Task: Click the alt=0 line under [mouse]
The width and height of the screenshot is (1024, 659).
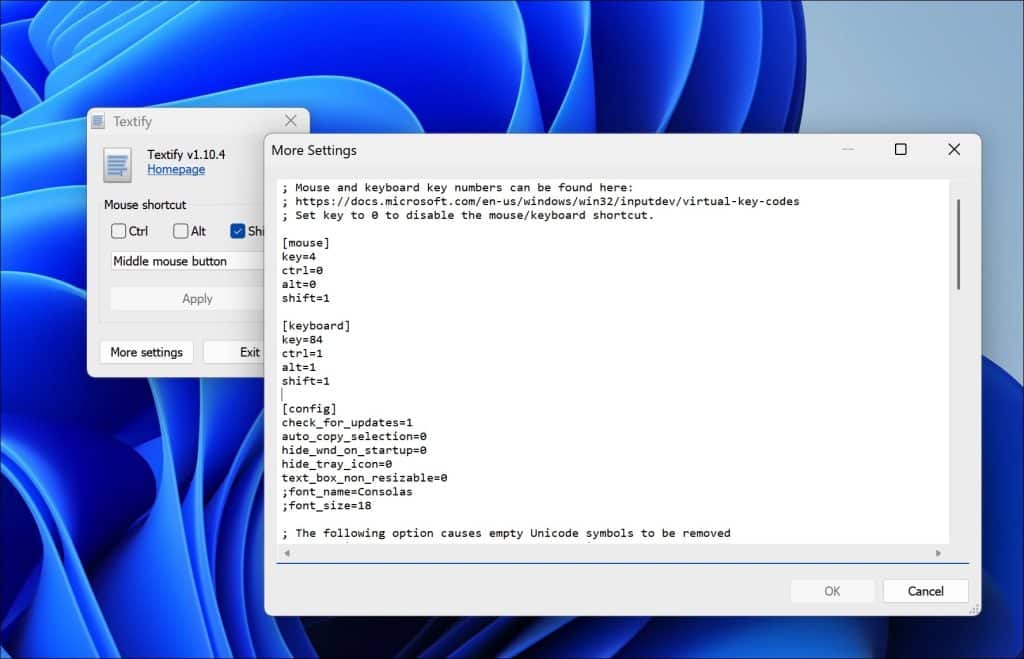Action: pos(298,284)
